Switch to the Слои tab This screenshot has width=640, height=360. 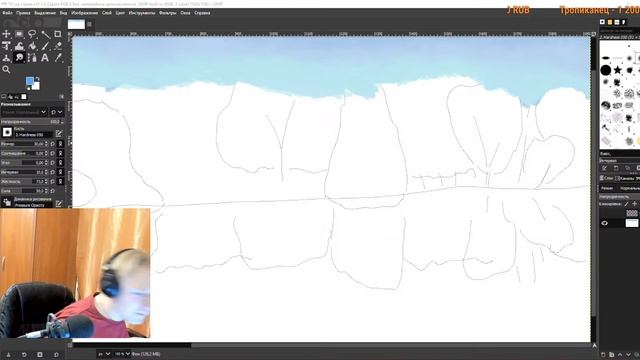(607, 178)
